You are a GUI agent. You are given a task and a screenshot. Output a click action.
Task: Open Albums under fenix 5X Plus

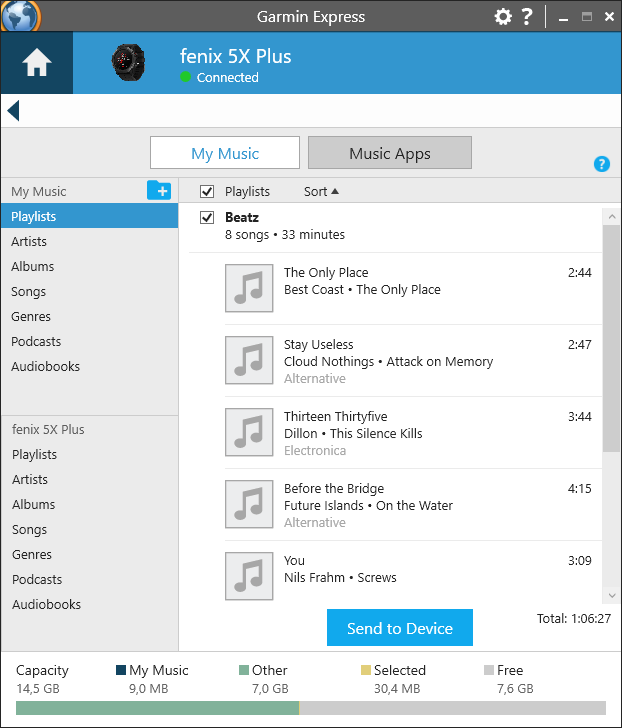(x=89, y=505)
